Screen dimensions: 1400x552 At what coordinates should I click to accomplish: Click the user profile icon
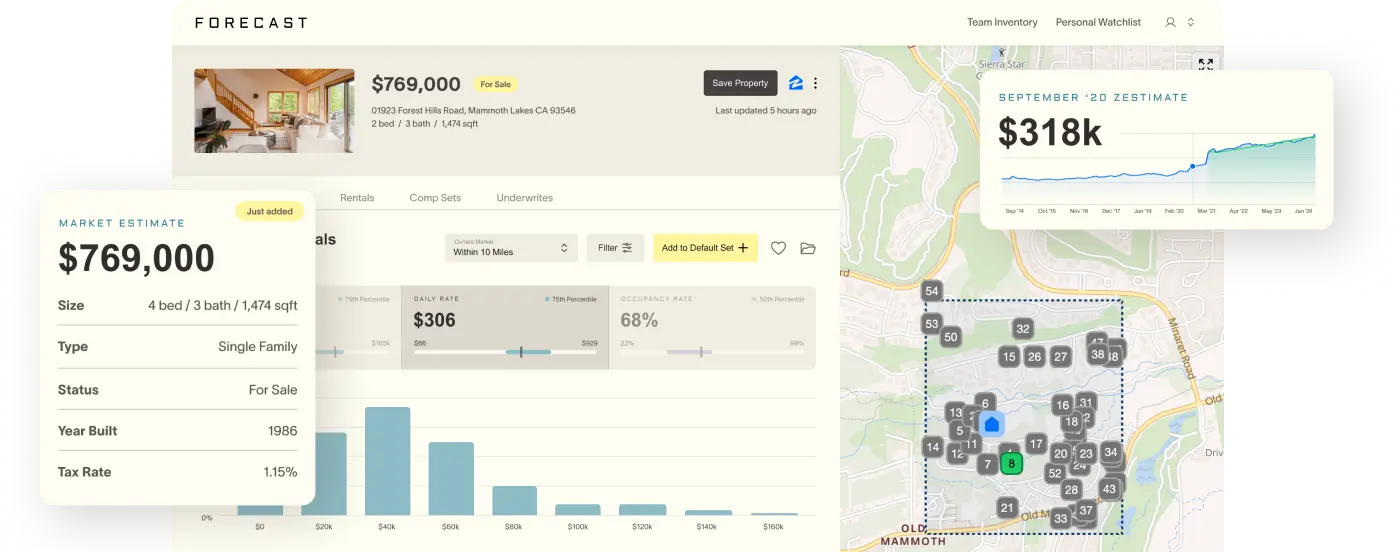[1171, 22]
